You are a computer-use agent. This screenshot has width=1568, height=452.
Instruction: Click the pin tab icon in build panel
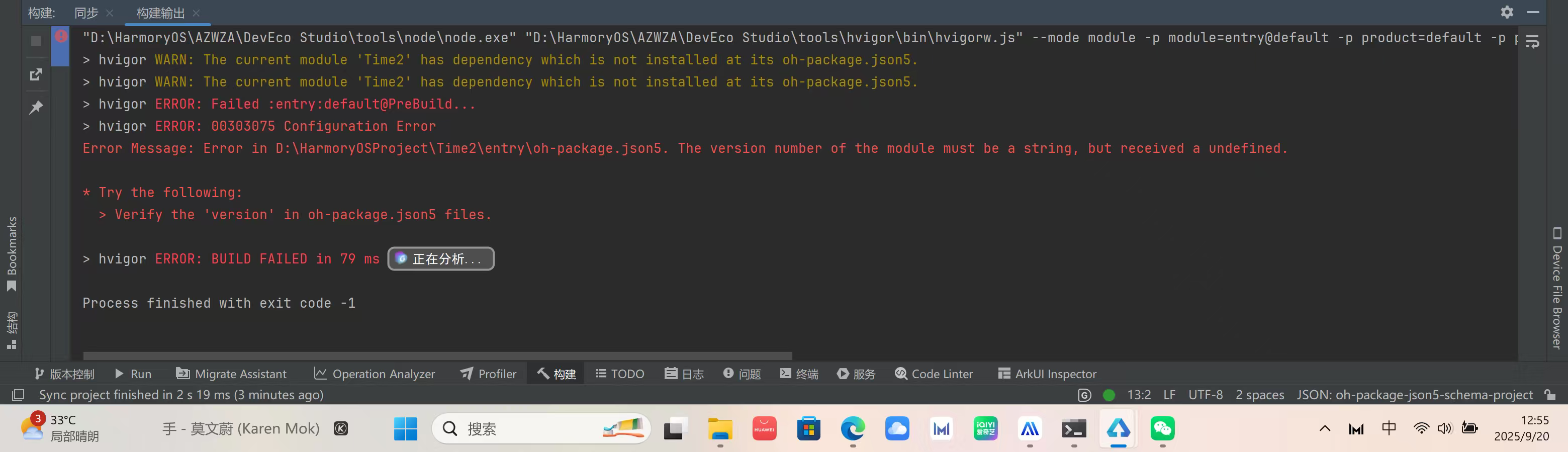point(36,108)
